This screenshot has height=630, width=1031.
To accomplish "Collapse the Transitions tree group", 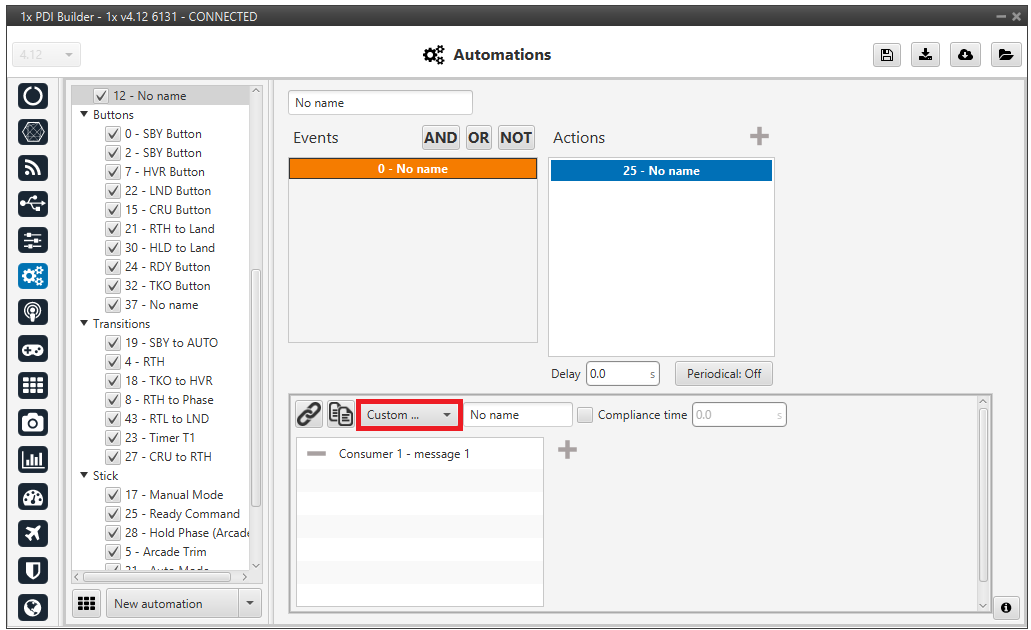I will coord(84,324).
